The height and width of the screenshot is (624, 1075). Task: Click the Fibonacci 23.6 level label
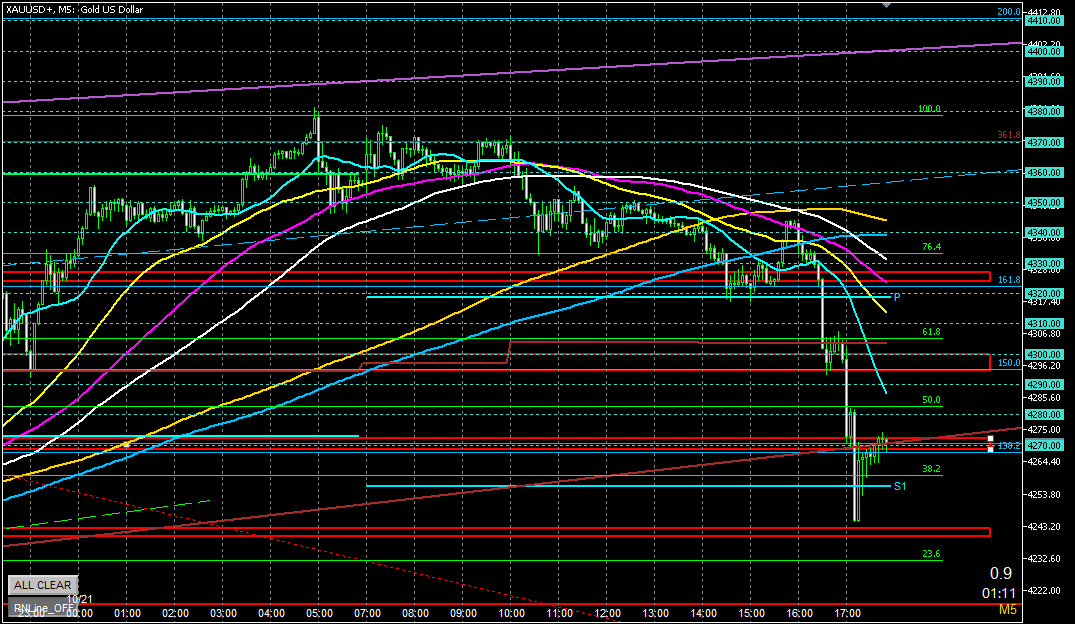(x=931, y=553)
